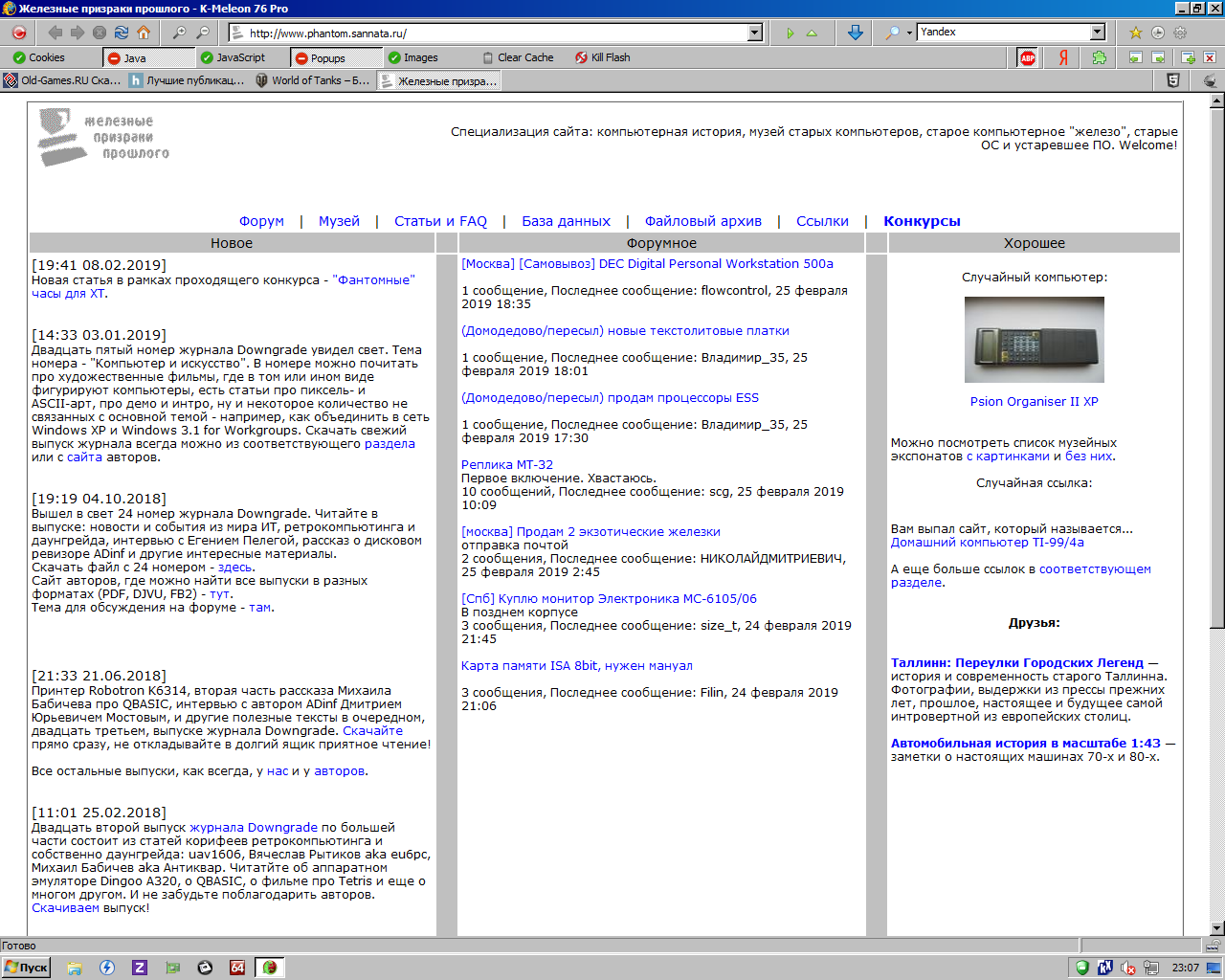
Task: Click the purple Z taskbar icon
Action: point(140,968)
